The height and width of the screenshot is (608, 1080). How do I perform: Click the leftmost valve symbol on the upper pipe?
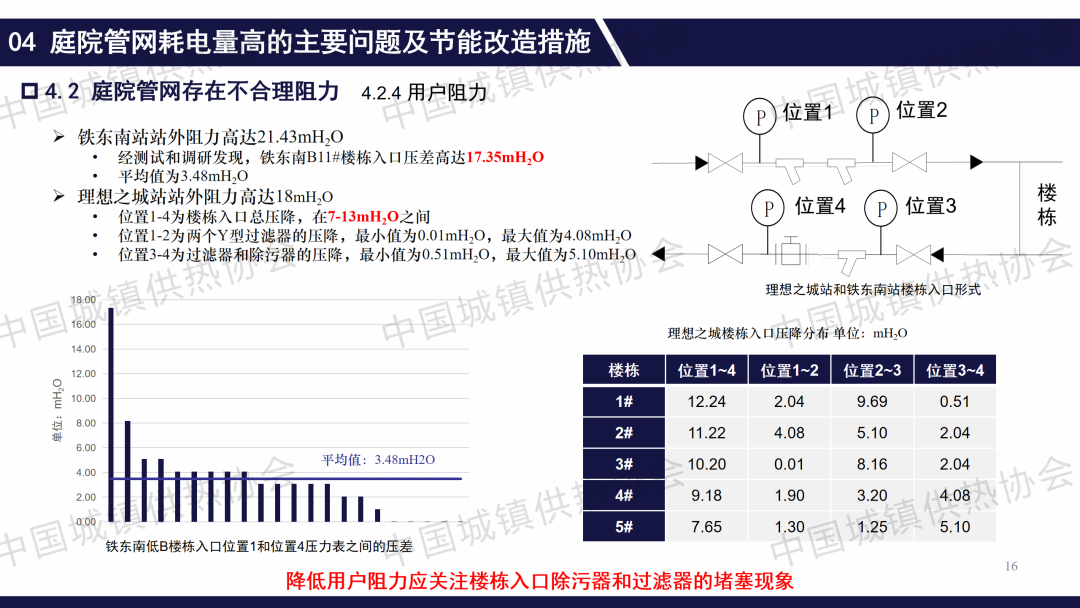(x=722, y=162)
